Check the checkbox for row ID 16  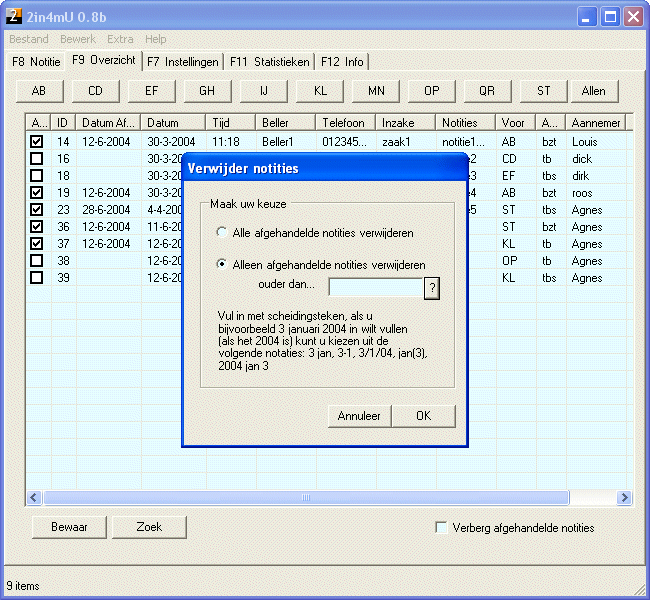coord(36,159)
